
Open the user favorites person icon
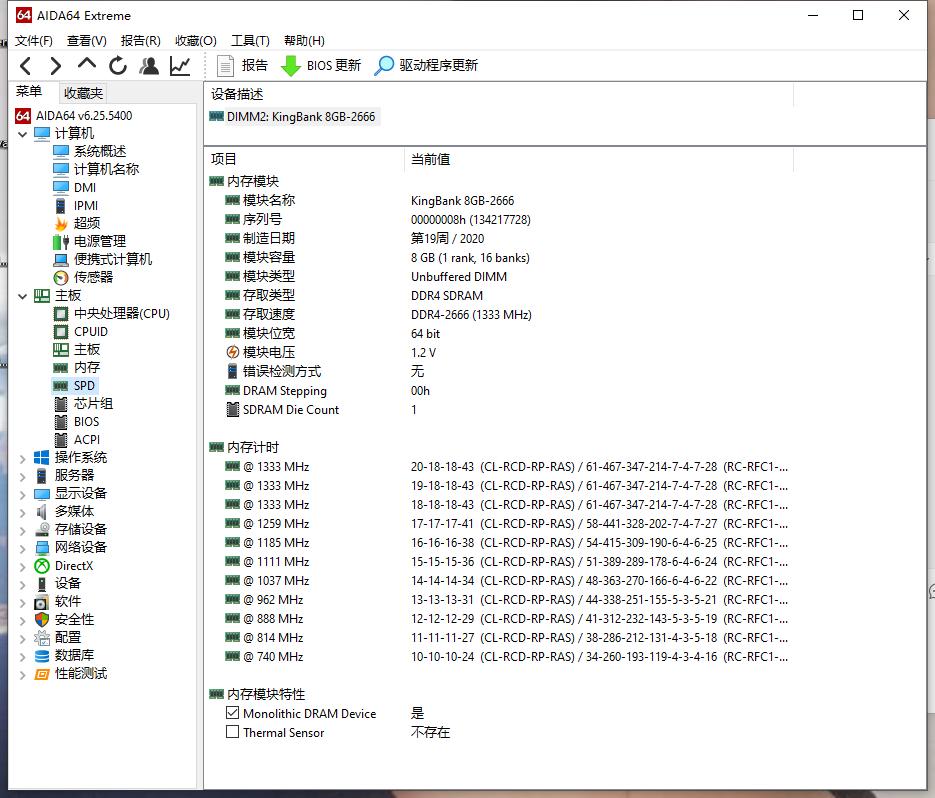pyautogui.click(x=149, y=66)
